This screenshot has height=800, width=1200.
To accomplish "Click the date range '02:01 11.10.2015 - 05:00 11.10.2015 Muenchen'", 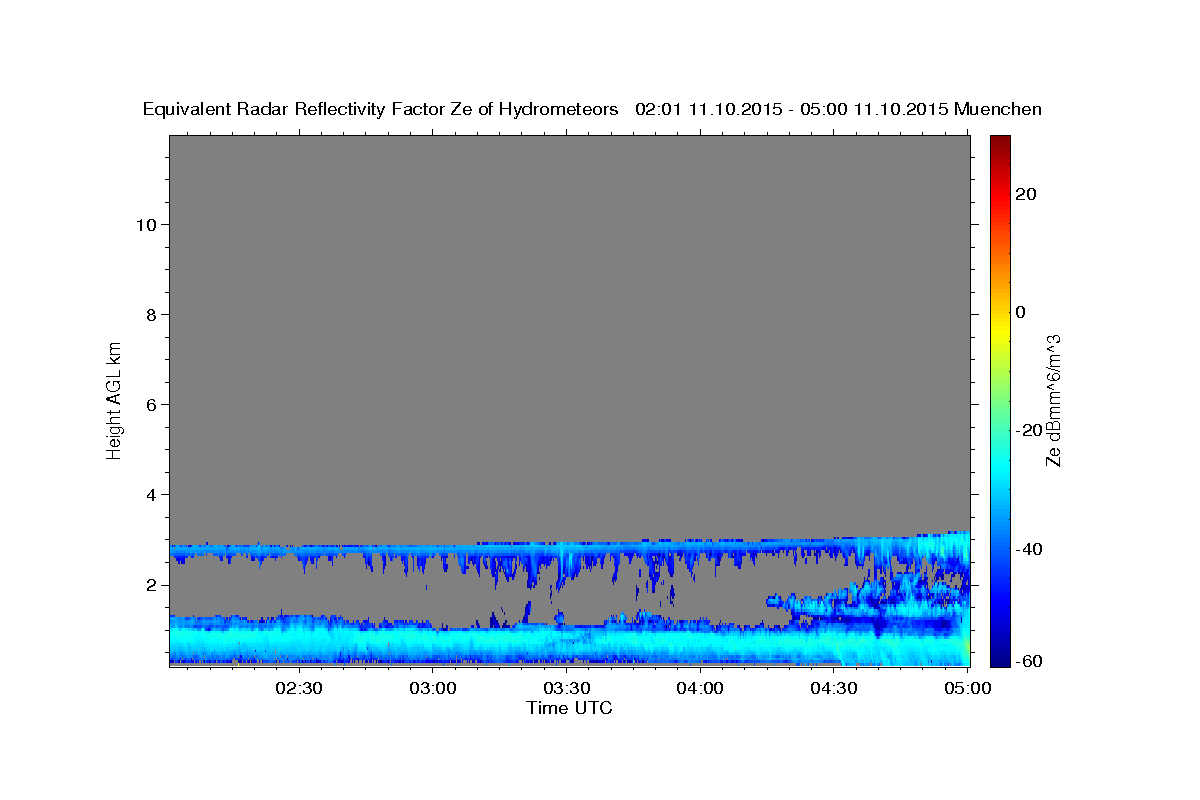I will point(839,110).
